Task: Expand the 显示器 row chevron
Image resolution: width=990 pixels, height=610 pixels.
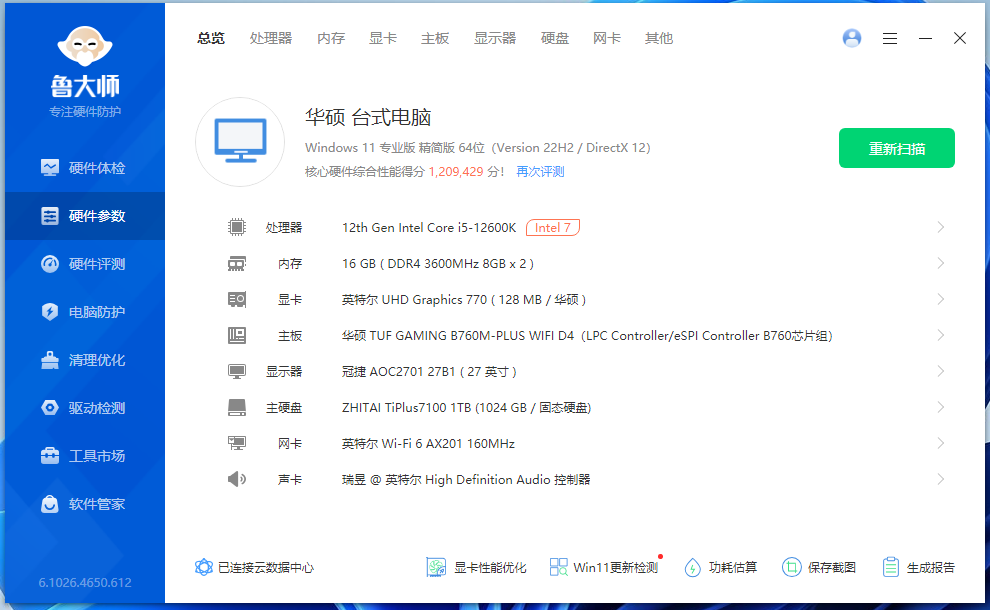Action: (x=941, y=371)
